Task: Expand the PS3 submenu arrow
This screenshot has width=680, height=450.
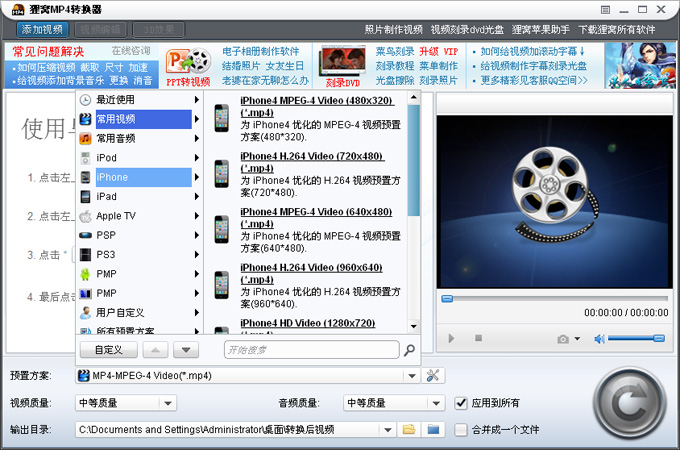Action: point(197,254)
